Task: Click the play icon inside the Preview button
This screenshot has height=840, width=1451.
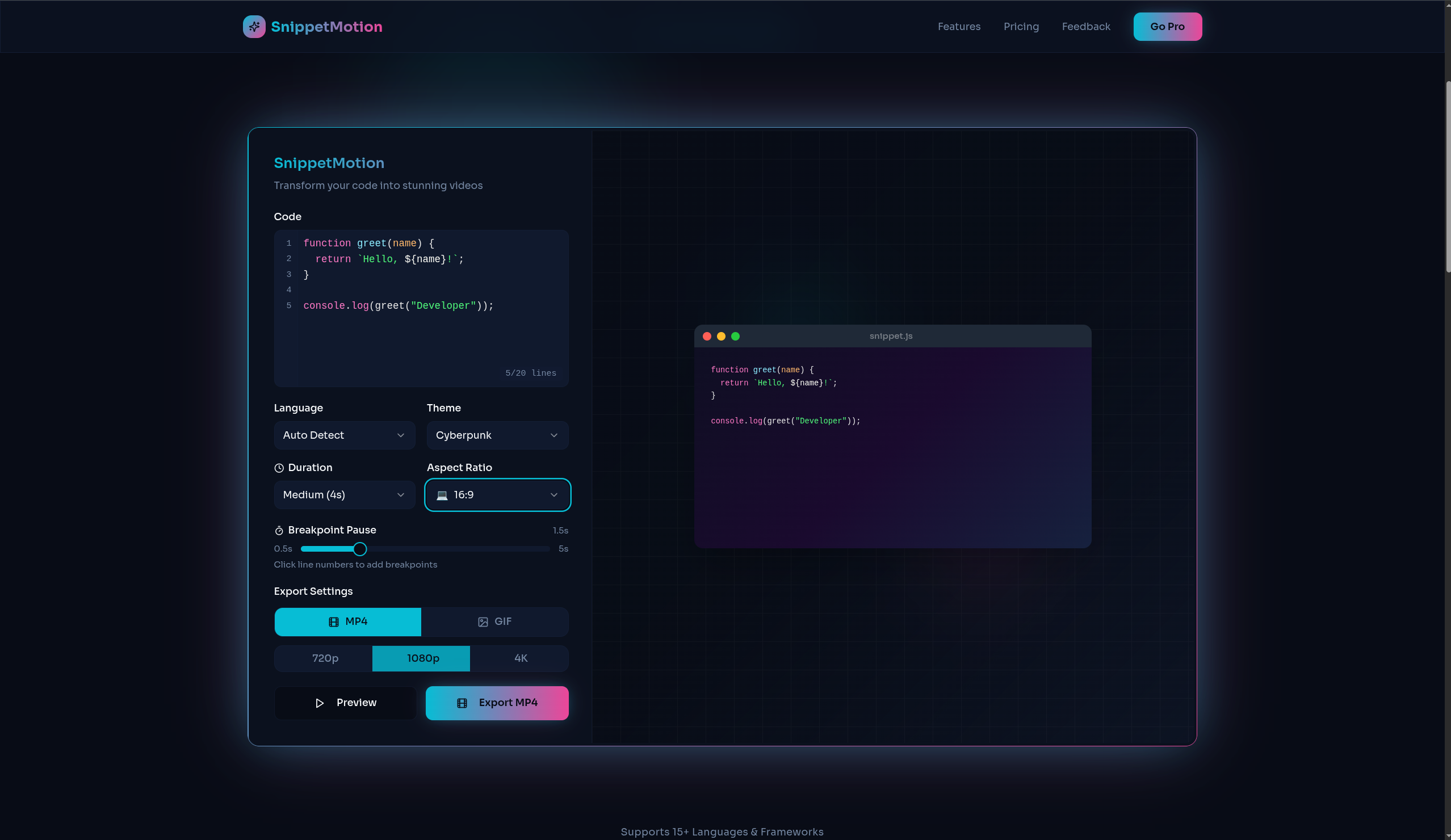Action: coord(321,703)
